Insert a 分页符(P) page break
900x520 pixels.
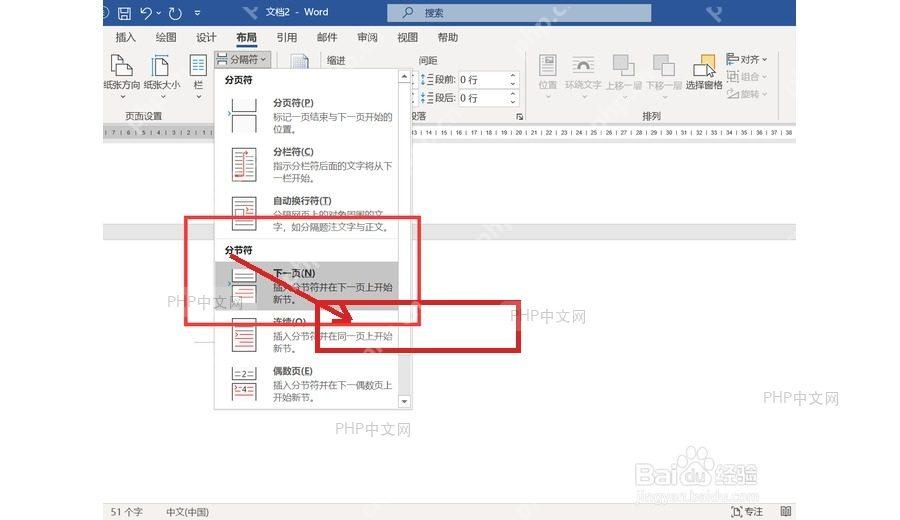point(306,115)
